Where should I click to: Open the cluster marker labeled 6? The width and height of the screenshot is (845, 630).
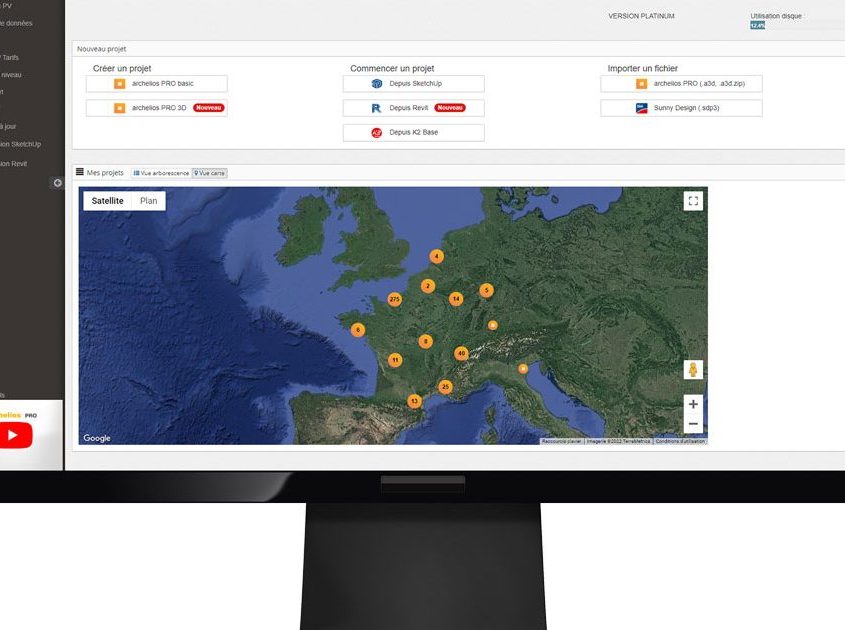tap(358, 330)
